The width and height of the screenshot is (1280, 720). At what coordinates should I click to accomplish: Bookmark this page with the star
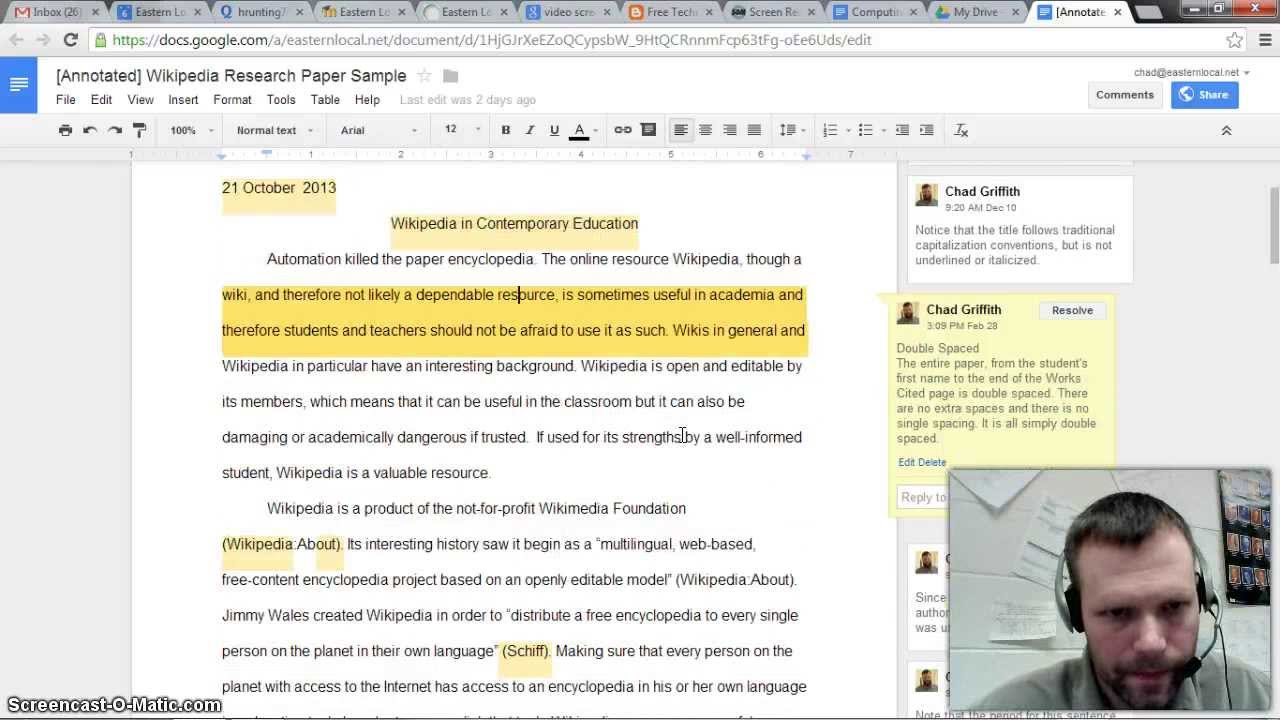pos(1234,40)
